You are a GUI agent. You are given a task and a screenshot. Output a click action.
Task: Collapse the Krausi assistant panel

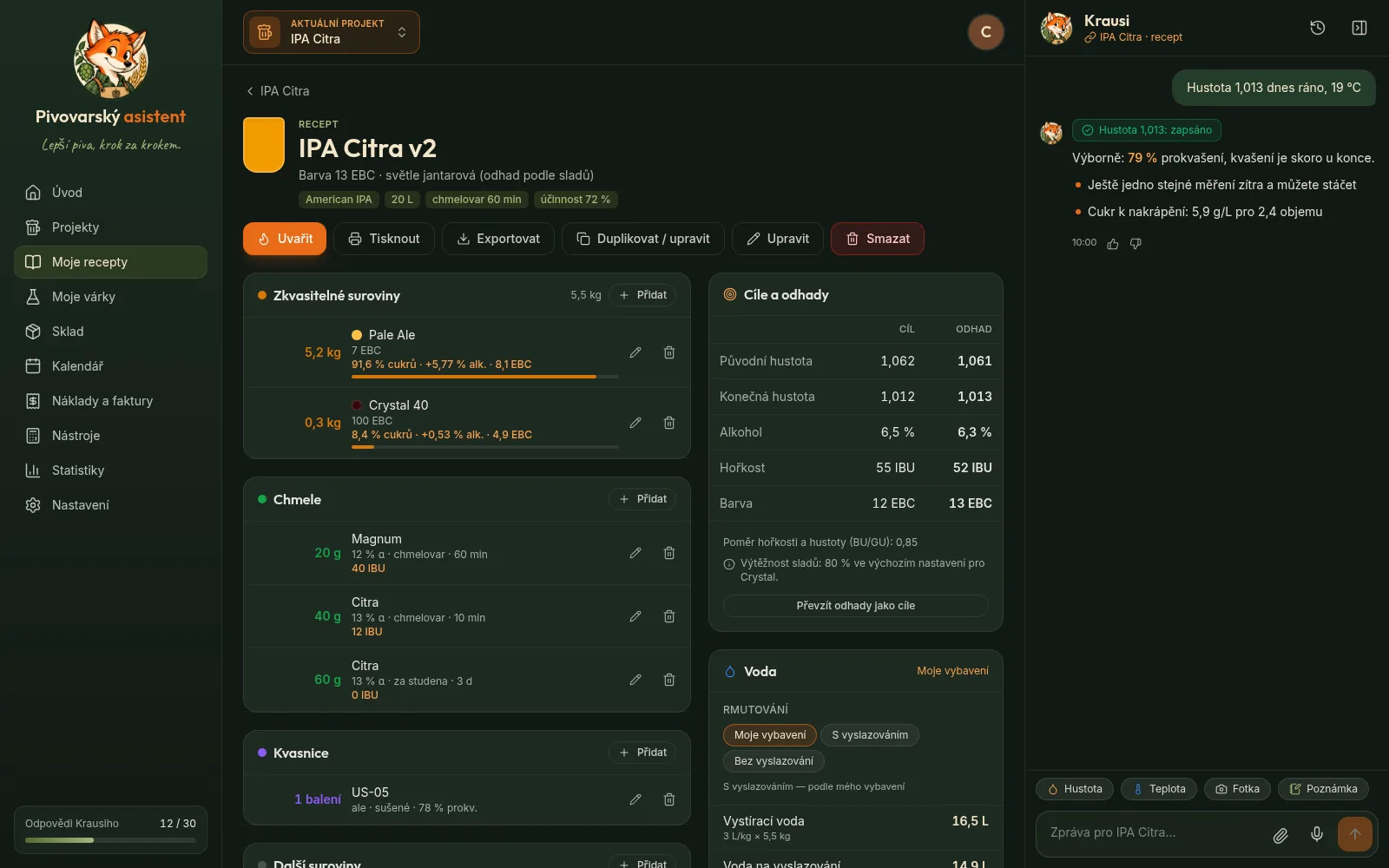(x=1359, y=28)
